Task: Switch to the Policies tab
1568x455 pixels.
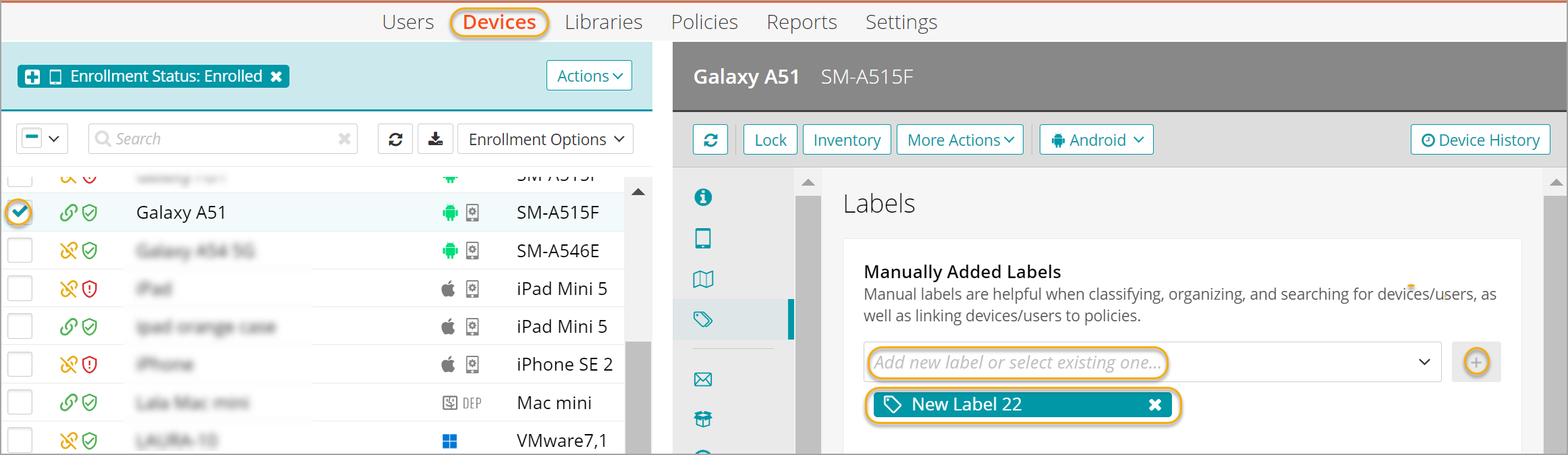Action: pyautogui.click(x=704, y=22)
